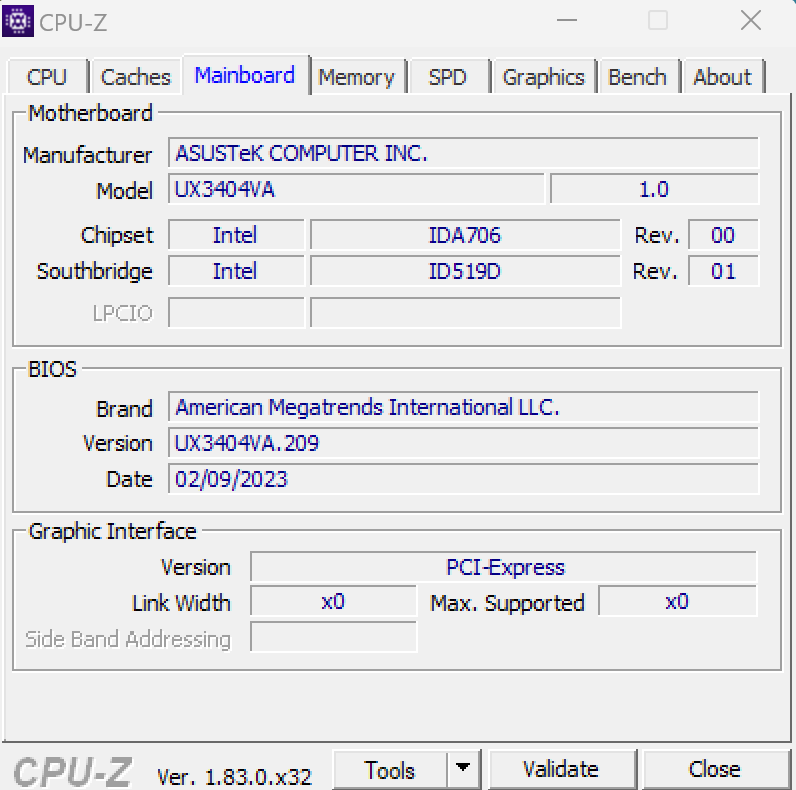This screenshot has width=796, height=790.
Task: Click the wide empty LPCIO model field
Action: coord(465,313)
